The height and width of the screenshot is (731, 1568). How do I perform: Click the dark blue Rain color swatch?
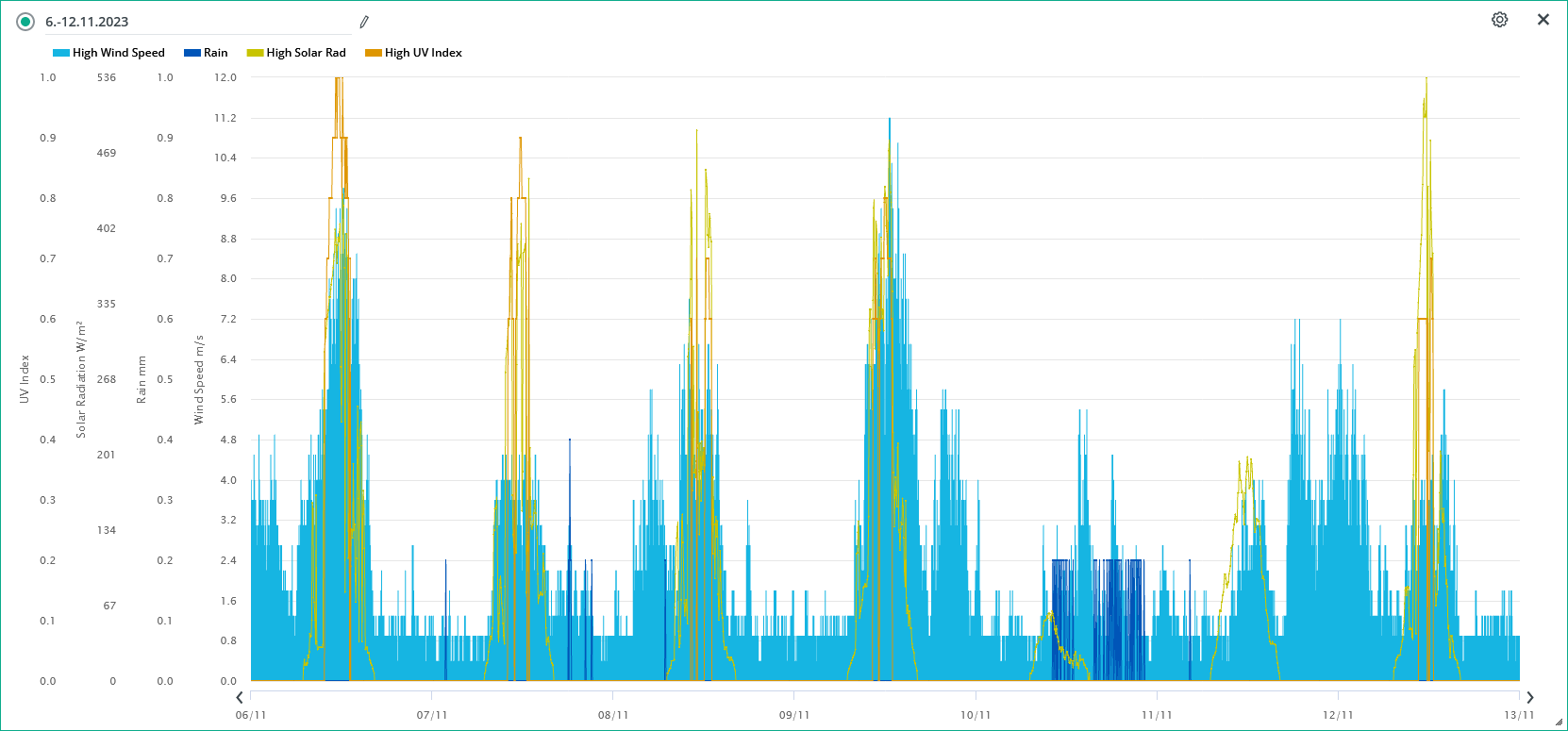pos(192,53)
